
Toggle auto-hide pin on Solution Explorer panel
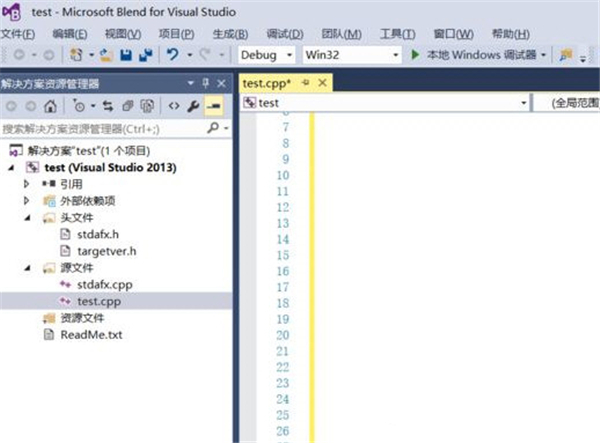(x=205, y=82)
